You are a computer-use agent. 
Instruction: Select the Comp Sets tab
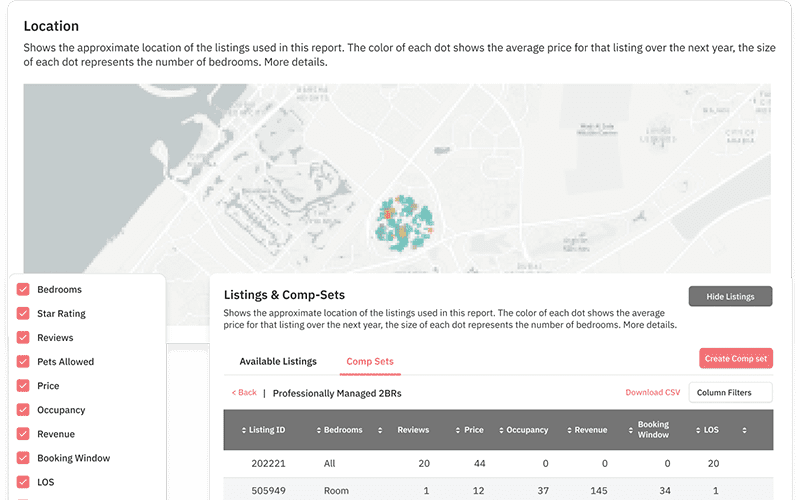(370, 361)
